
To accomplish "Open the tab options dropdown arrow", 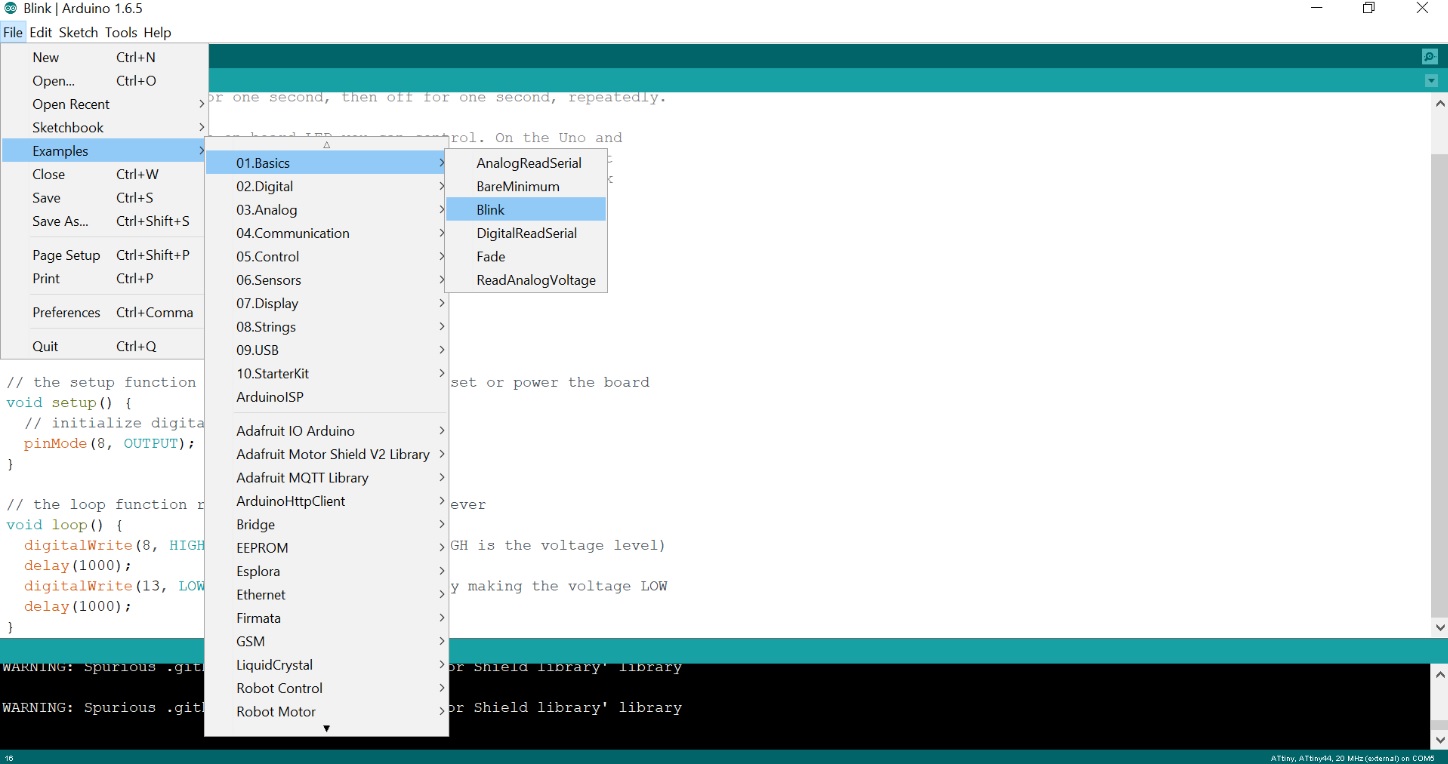I will (x=1431, y=81).
